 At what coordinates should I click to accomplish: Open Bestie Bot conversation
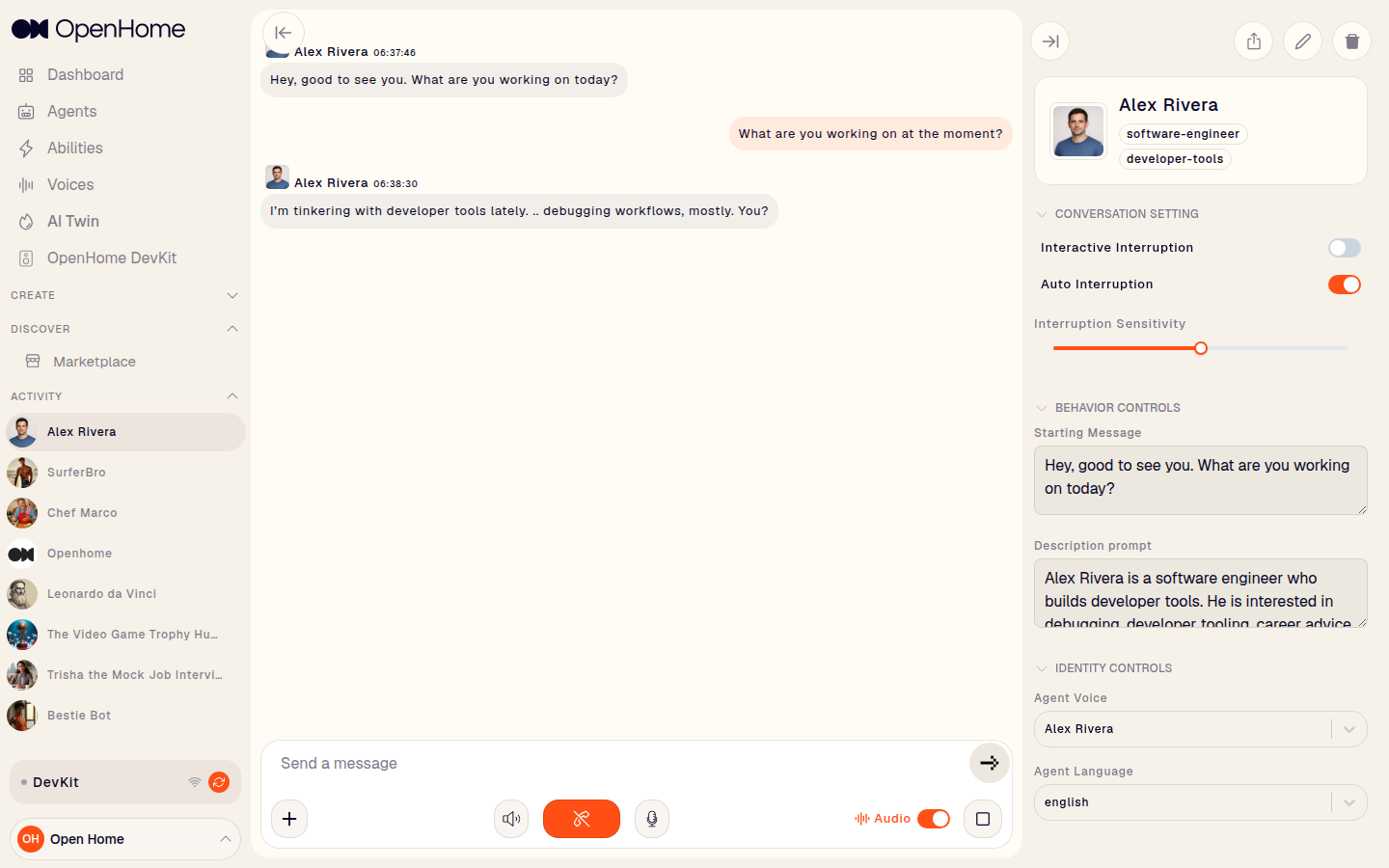[125, 716]
